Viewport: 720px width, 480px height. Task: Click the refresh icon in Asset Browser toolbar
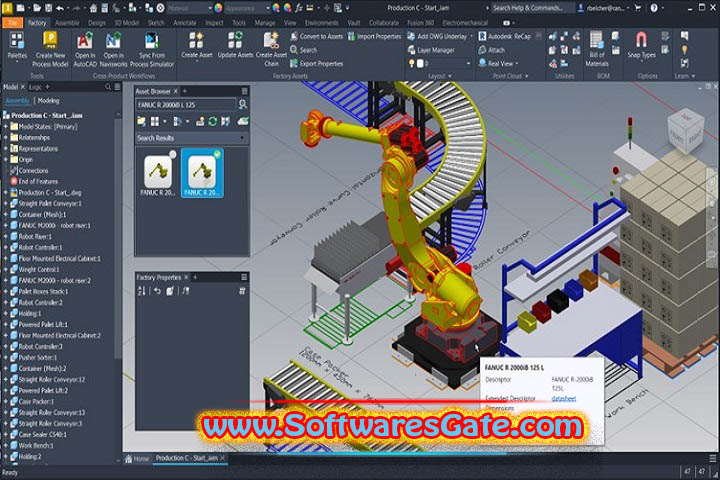point(212,121)
